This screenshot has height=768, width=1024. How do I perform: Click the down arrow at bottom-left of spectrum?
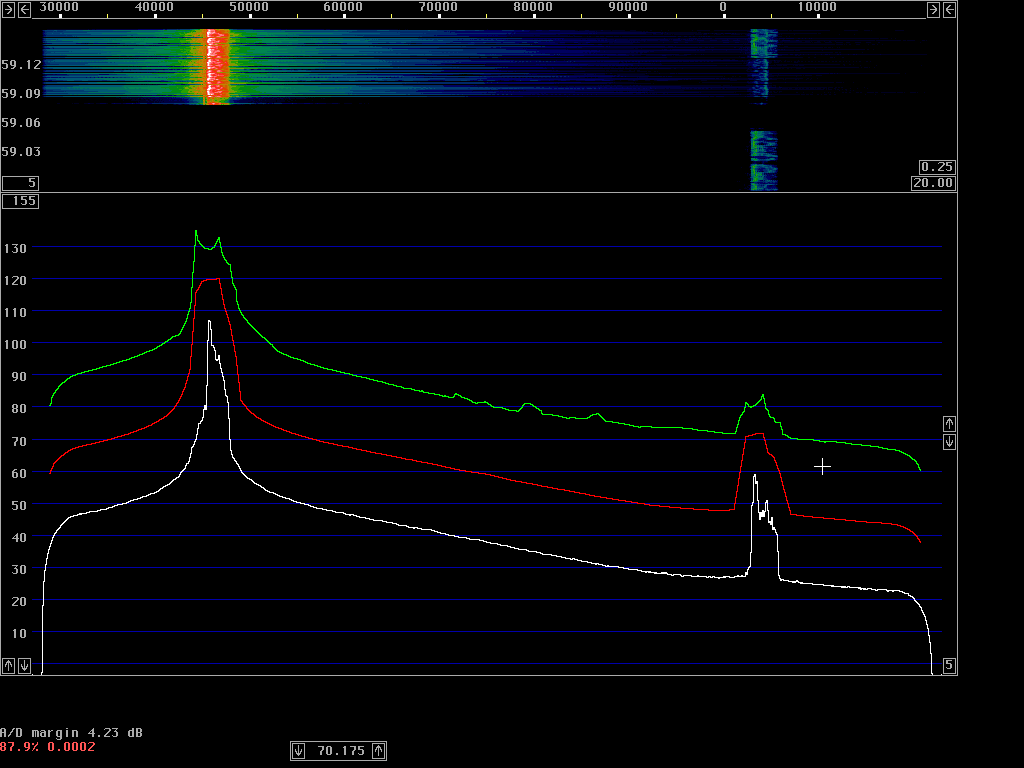pyautogui.click(x=24, y=665)
